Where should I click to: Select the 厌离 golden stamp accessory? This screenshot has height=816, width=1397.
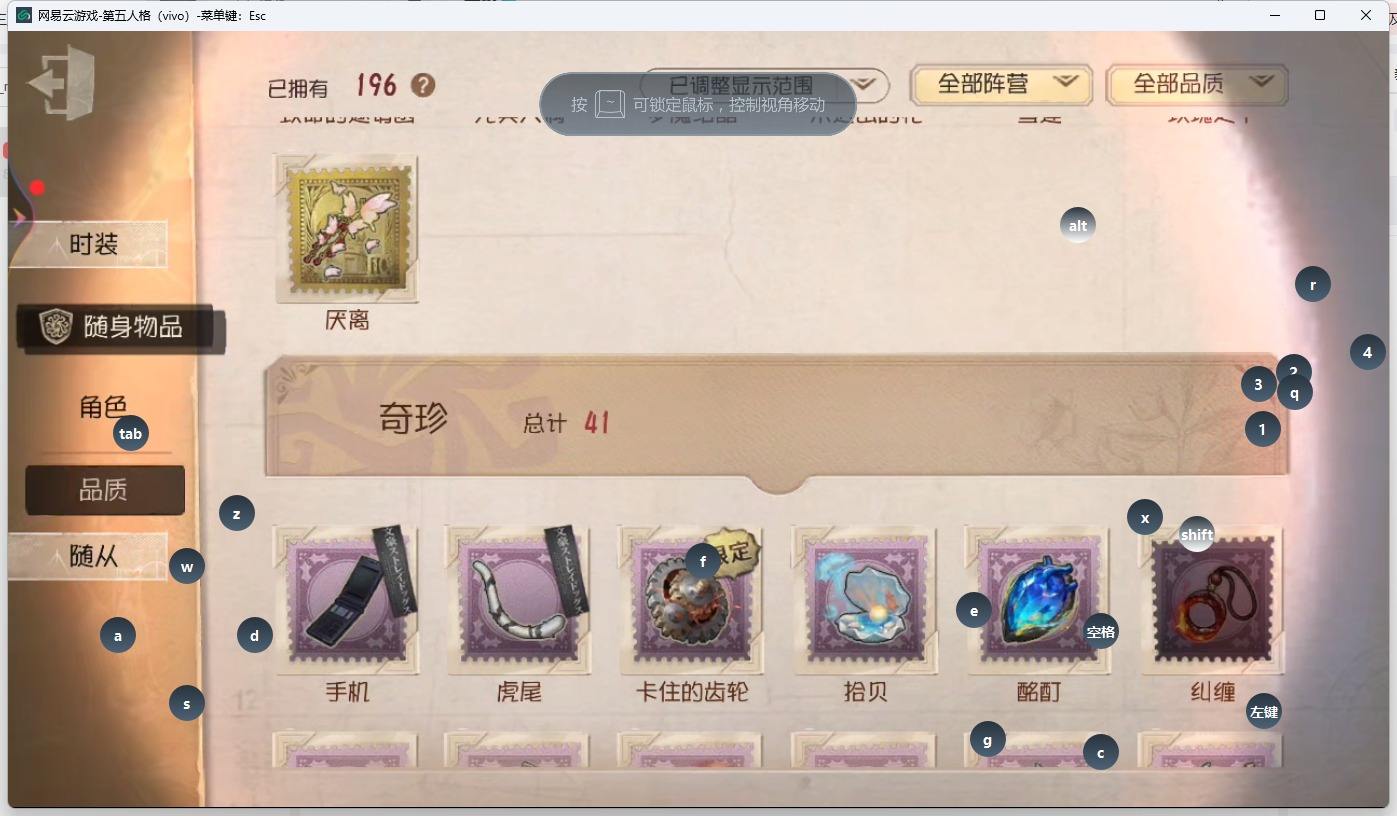click(x=347, y=228)
